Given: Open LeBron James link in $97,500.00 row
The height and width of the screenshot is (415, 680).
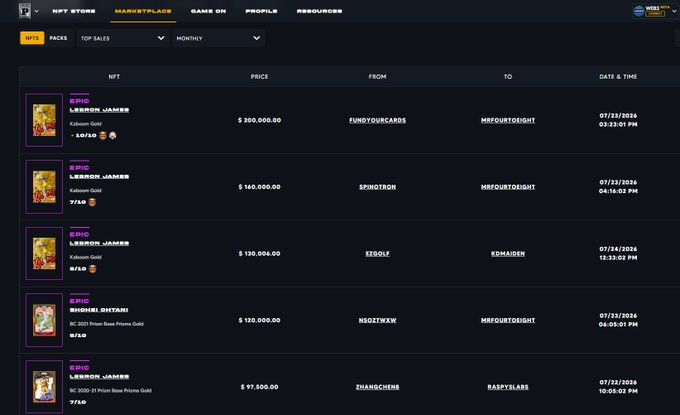Looking at the screenshot, I should point(99,377).
